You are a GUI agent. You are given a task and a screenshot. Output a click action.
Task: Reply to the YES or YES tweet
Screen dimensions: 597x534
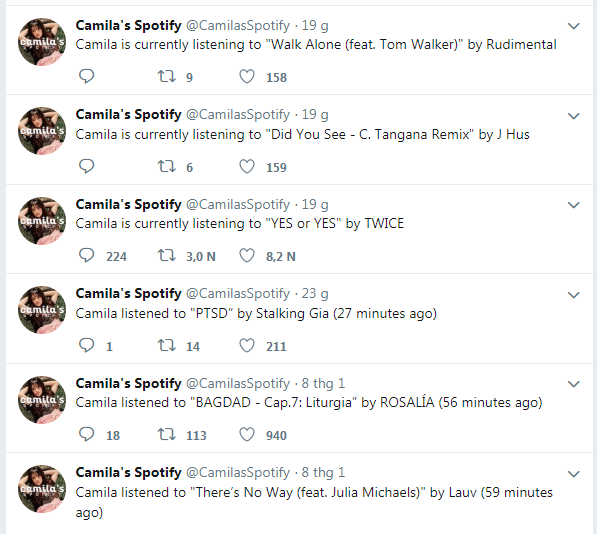(86, 255)
